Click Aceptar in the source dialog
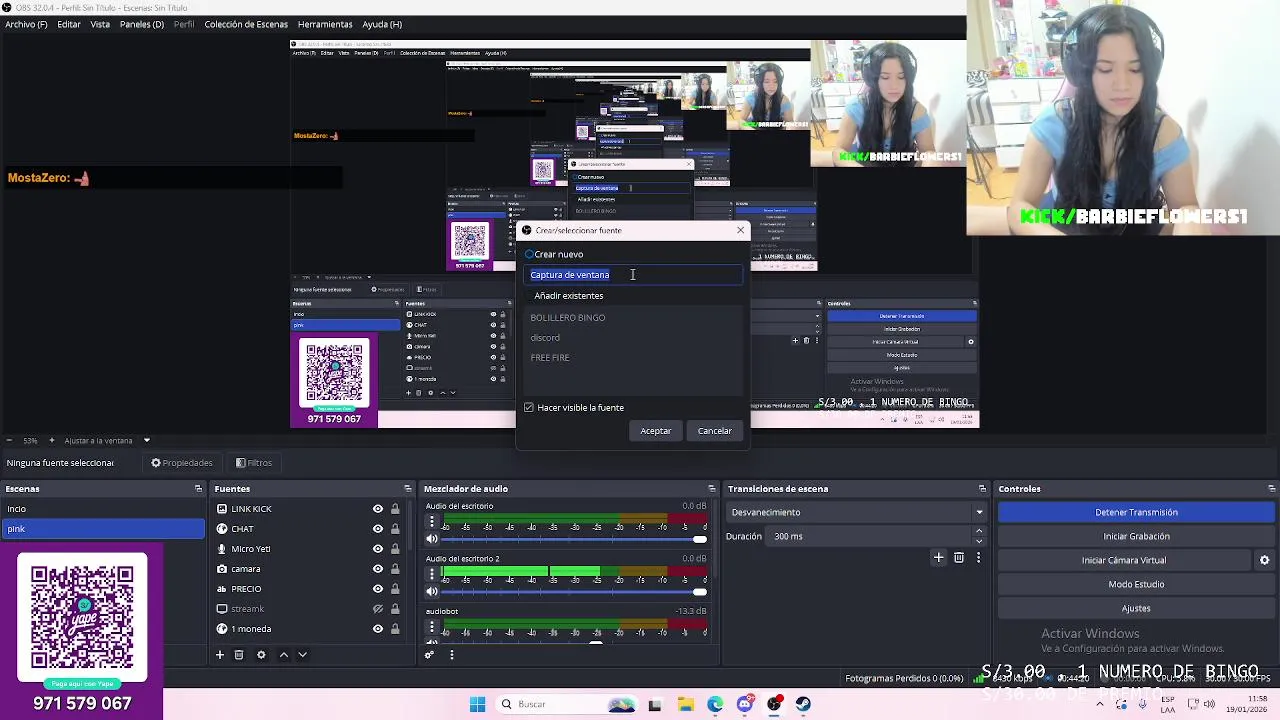 coord(656,431)
